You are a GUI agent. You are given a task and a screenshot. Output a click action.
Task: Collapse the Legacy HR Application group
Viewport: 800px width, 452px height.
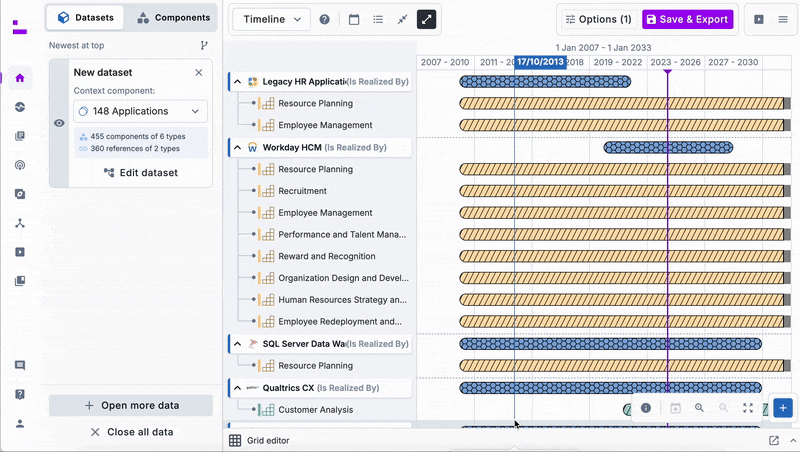pos(237,82)
